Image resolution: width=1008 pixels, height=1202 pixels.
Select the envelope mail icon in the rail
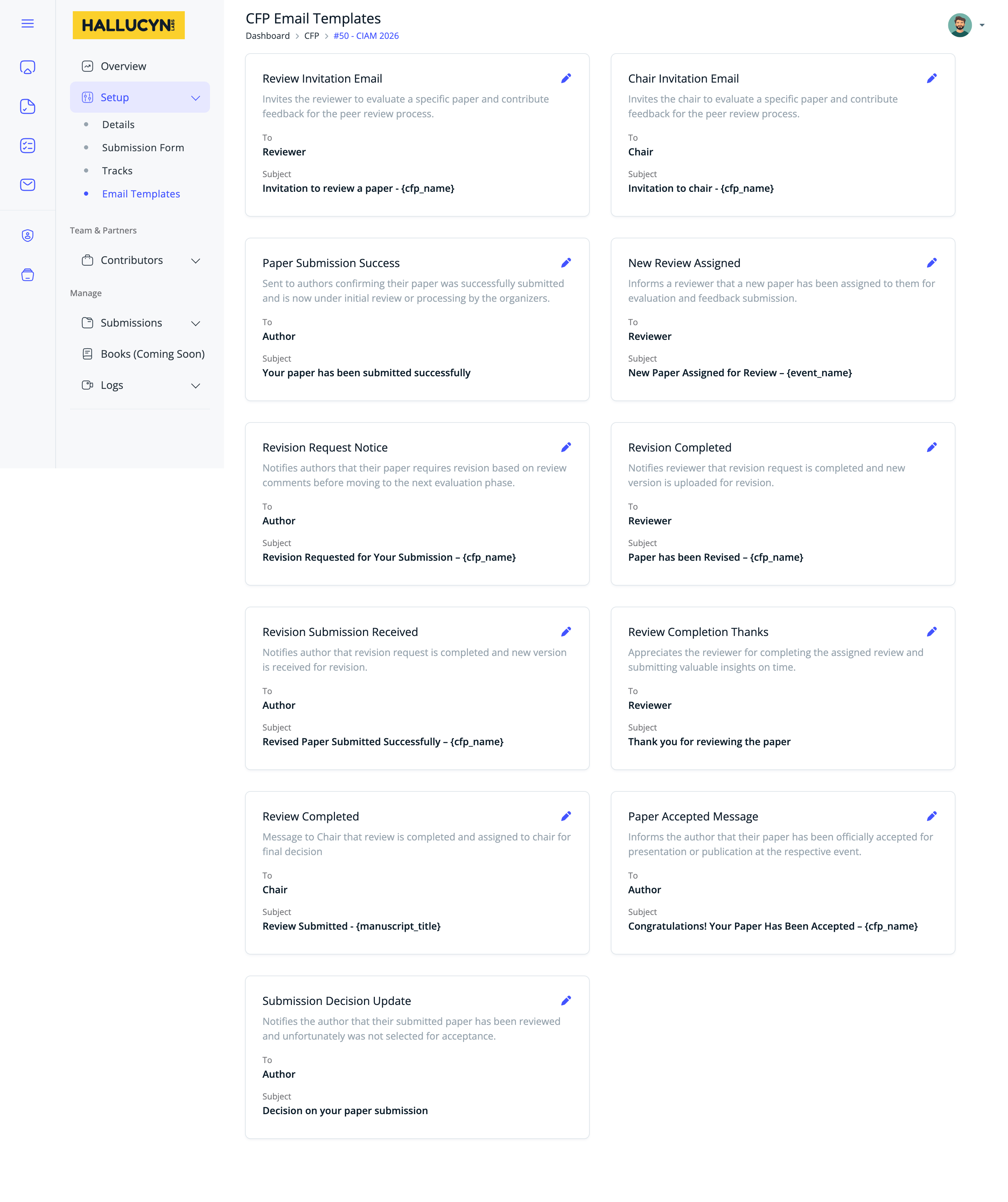tap(27, 184)
